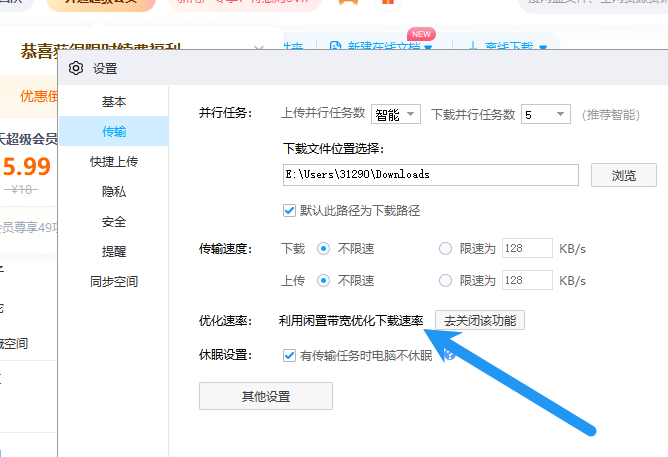Open the 隐私 settings tab

pos(114,192)
